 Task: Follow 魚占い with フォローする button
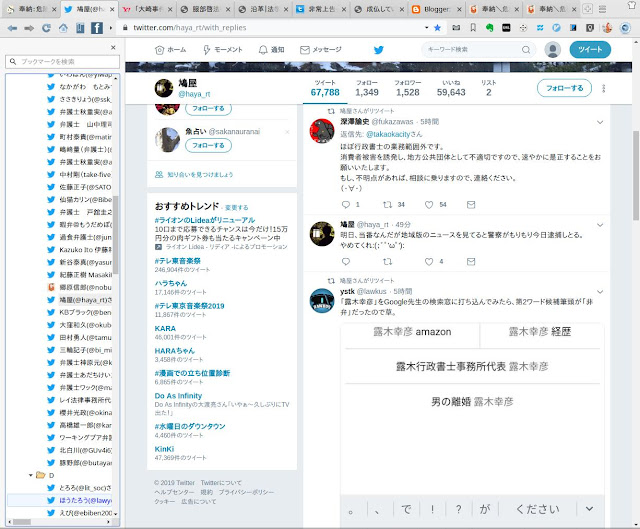(208, 145)
